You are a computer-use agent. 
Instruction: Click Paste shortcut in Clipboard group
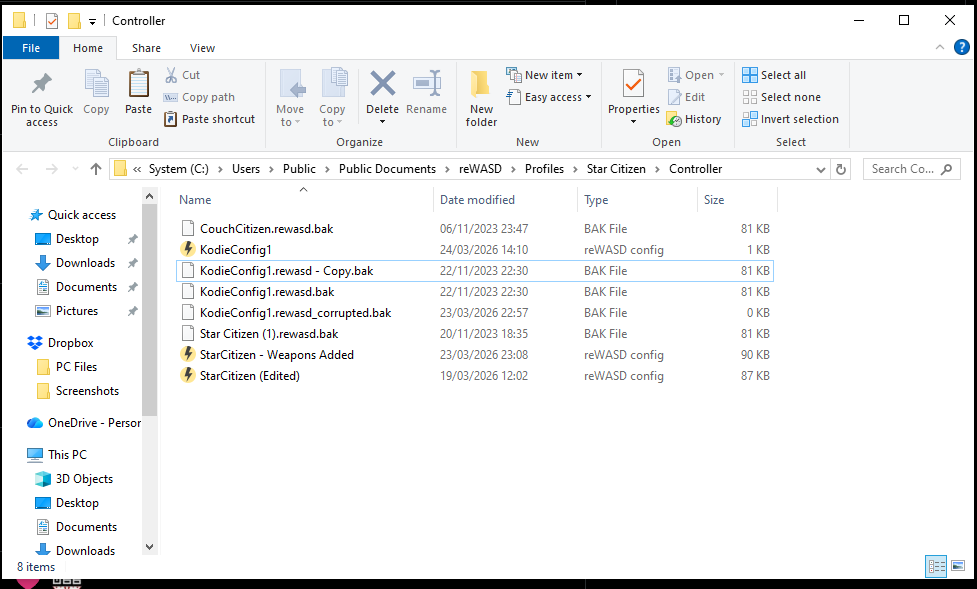[x=209, y=119]
